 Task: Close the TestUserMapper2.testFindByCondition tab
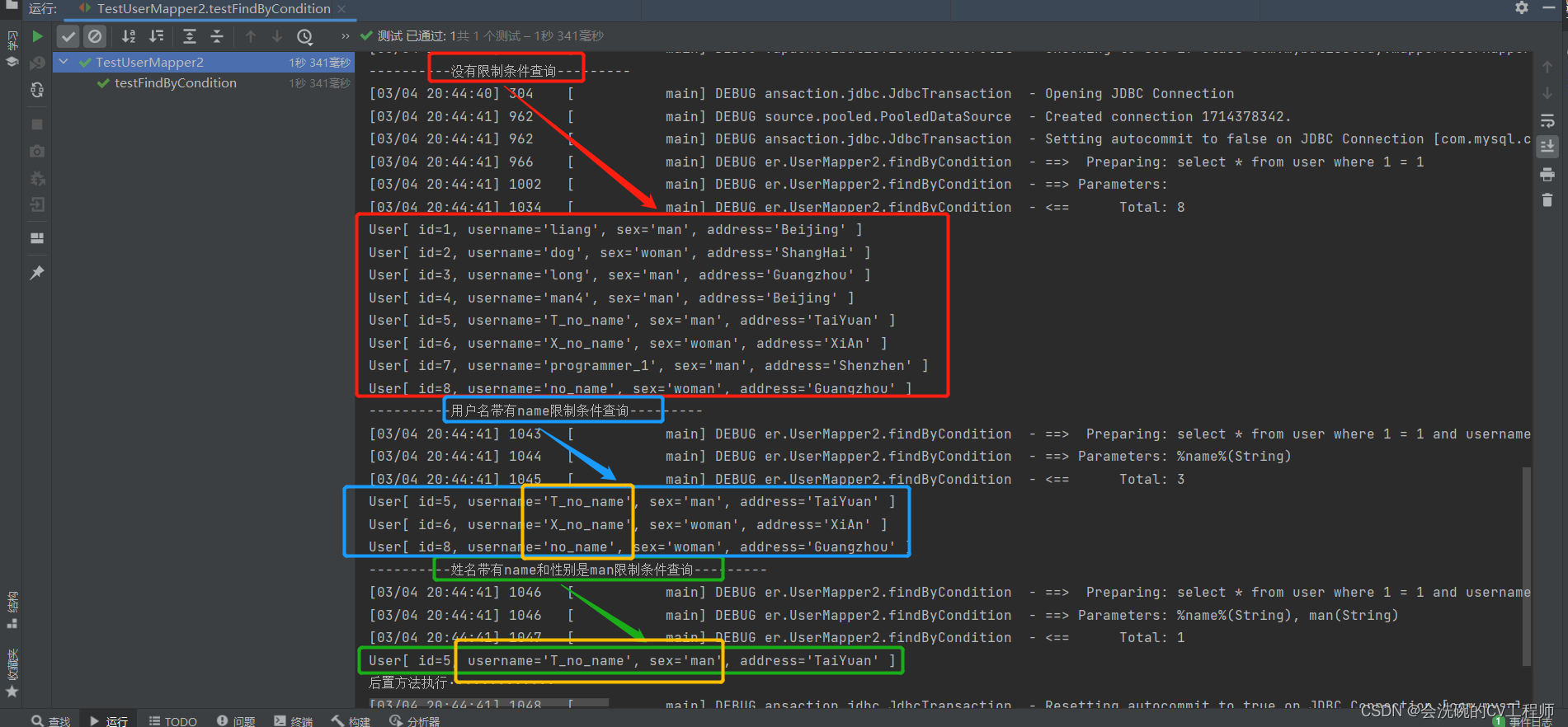341,8
